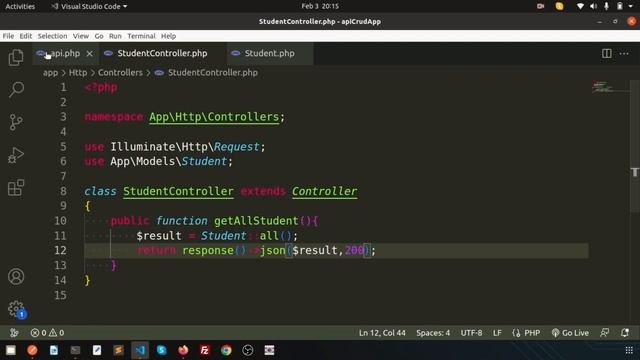The width and height of the screenshot is (640, 360).
Task: Open the Explorer view in activity bar
Action: tap(16, 57)
